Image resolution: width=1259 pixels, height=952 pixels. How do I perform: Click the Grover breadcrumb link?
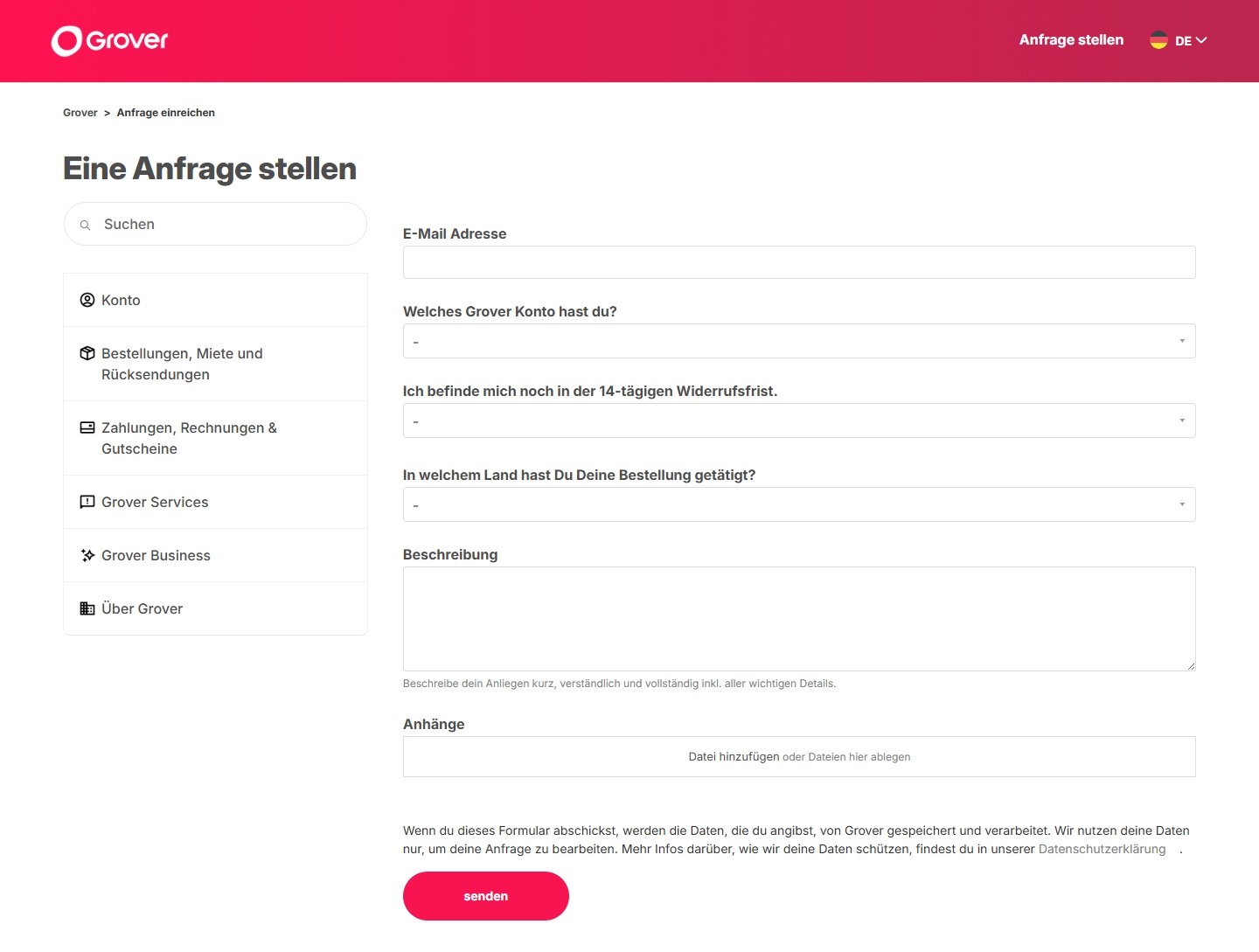[x=80, y=113]
